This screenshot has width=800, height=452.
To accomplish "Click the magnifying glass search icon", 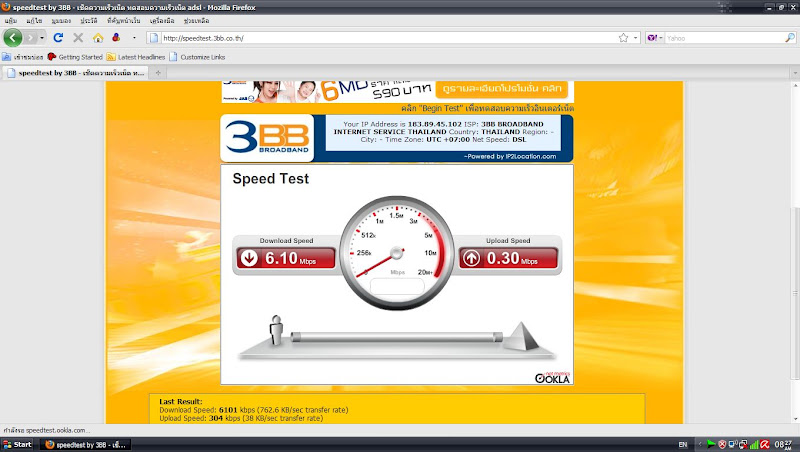I will click(790, 38).
